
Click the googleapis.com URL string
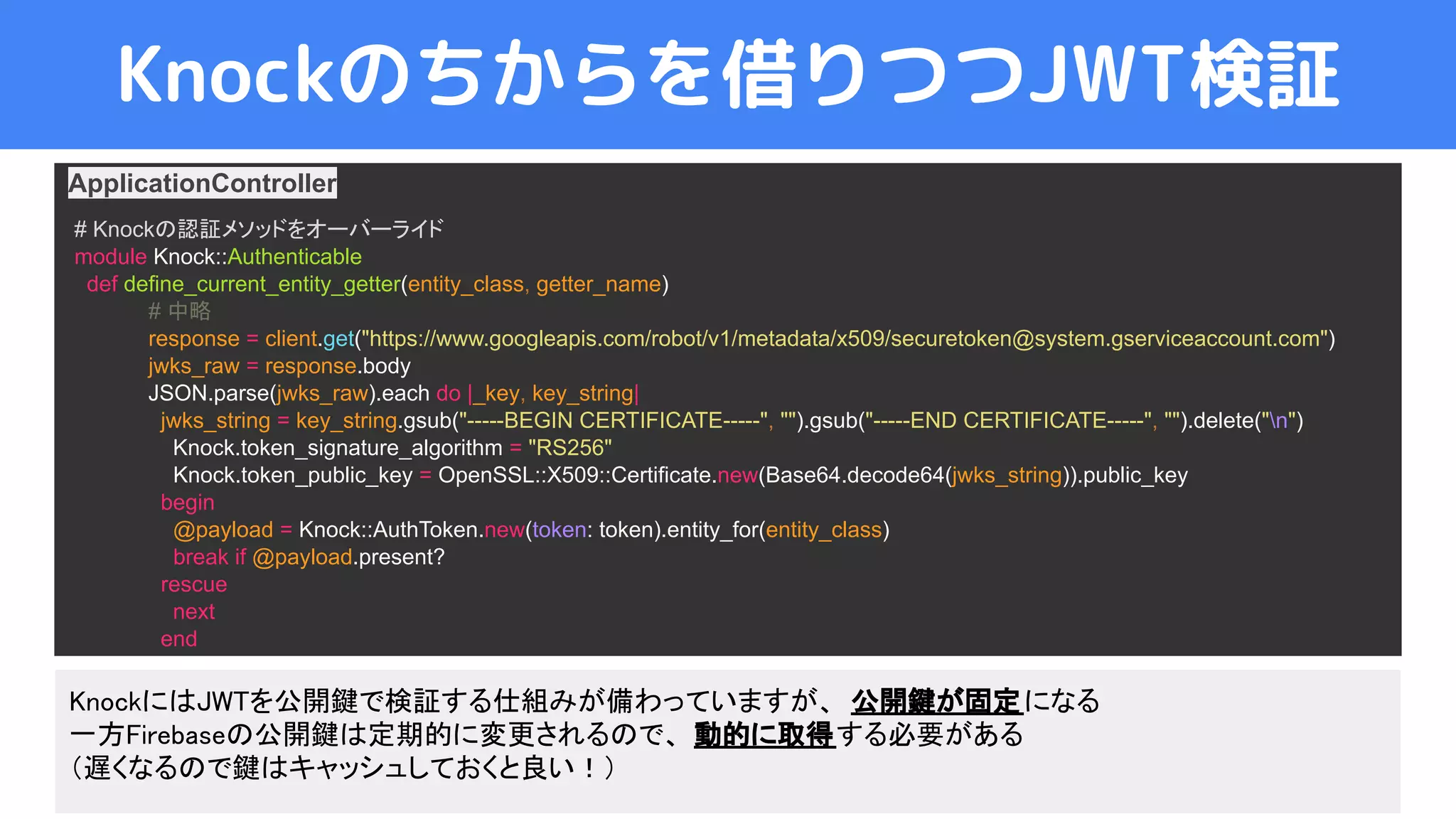[845, 339]
